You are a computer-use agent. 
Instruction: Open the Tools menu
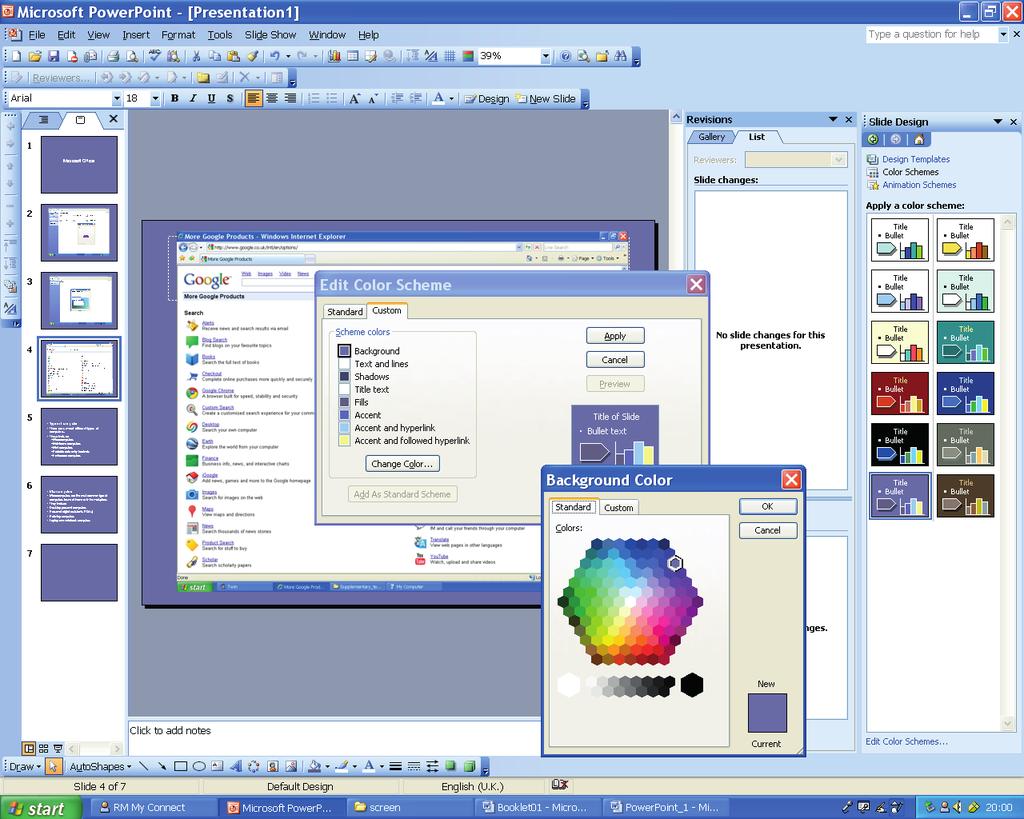pos(220,35)
